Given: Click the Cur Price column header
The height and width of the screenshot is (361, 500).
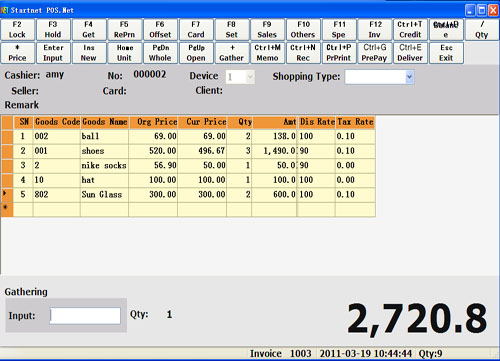Looking at the screenshot, I should 202,122.
